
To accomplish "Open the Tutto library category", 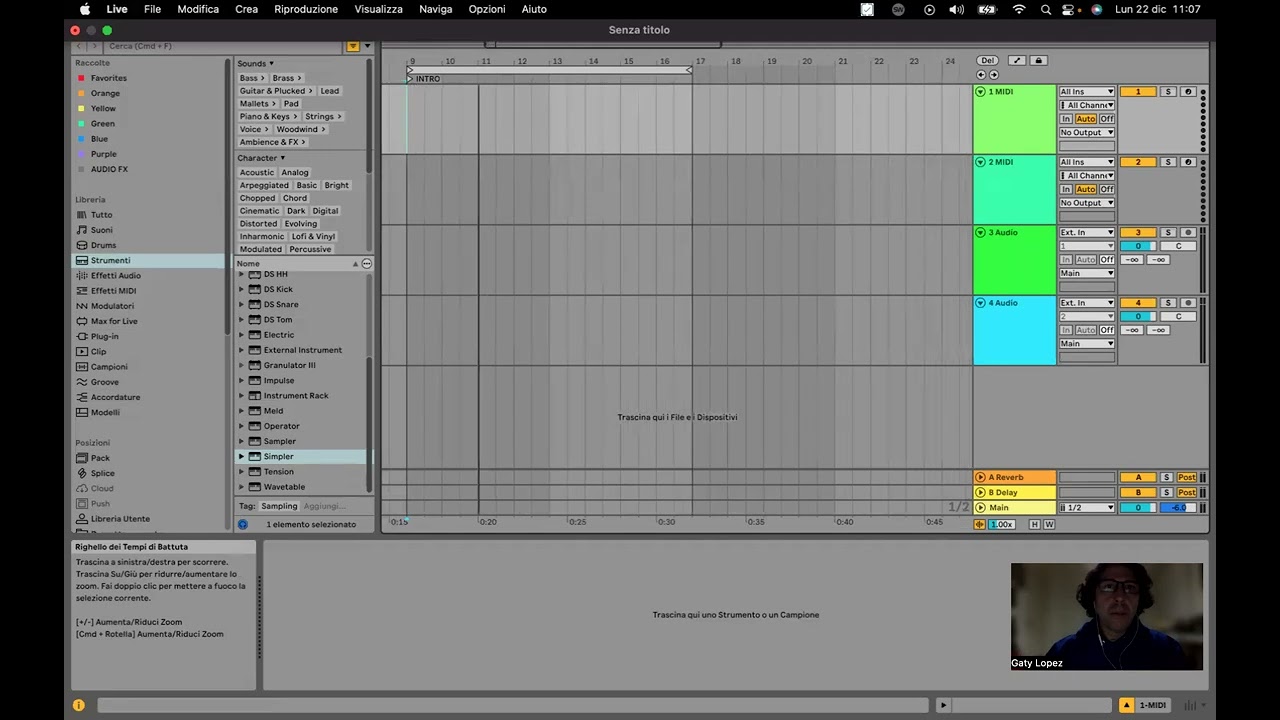I will 101,214.
